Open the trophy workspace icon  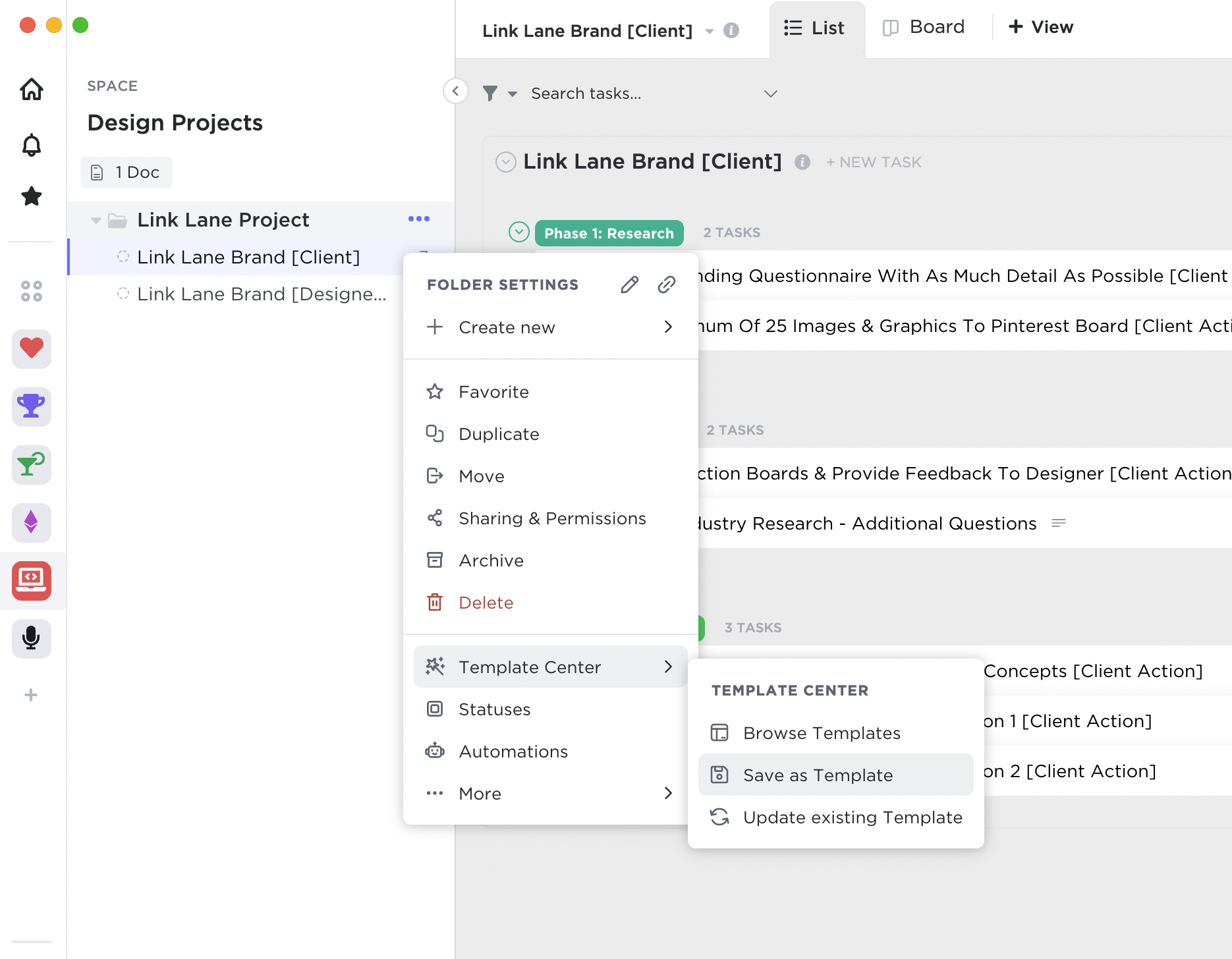(x=32, y=406)
